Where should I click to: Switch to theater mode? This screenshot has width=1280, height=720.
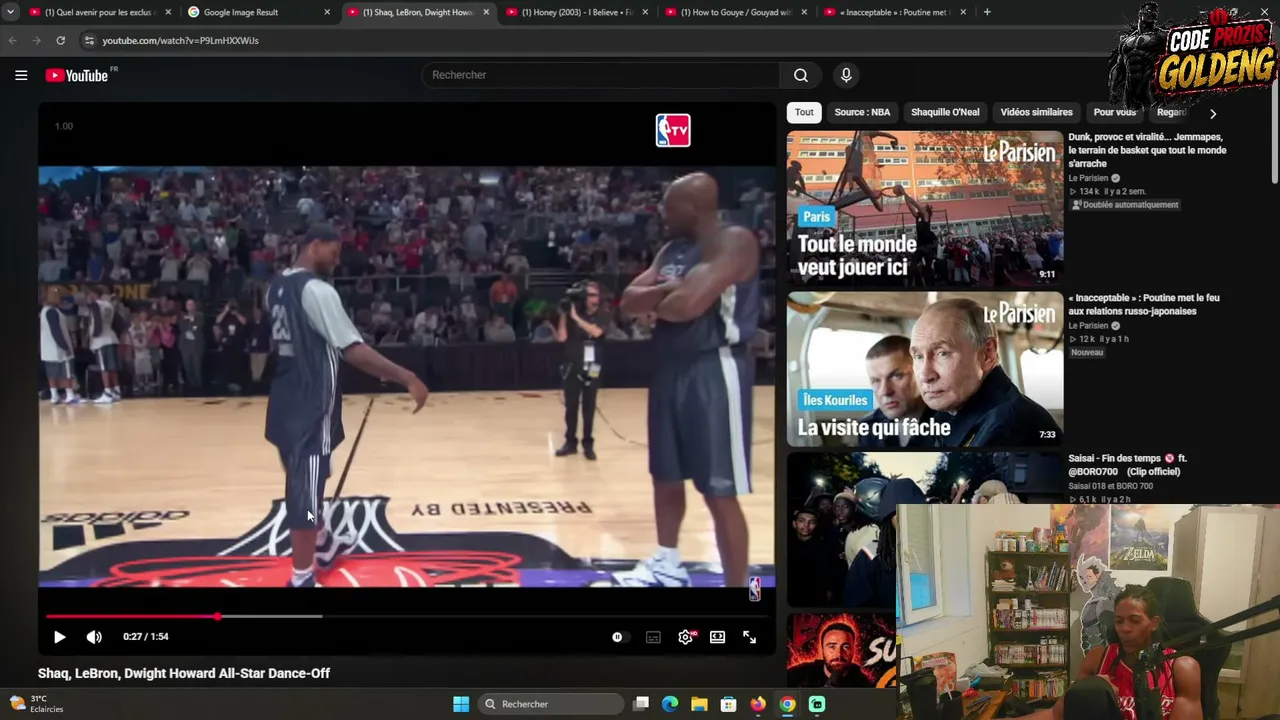pos(717,637)
